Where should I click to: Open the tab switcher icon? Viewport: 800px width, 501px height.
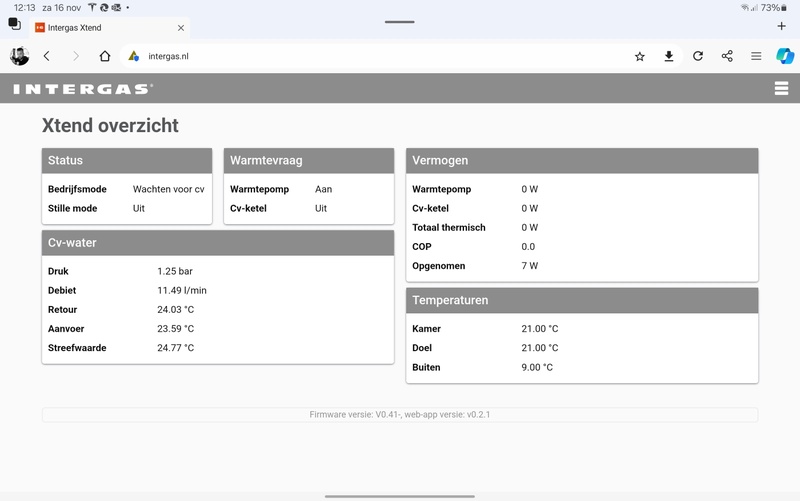click(14, 23)
